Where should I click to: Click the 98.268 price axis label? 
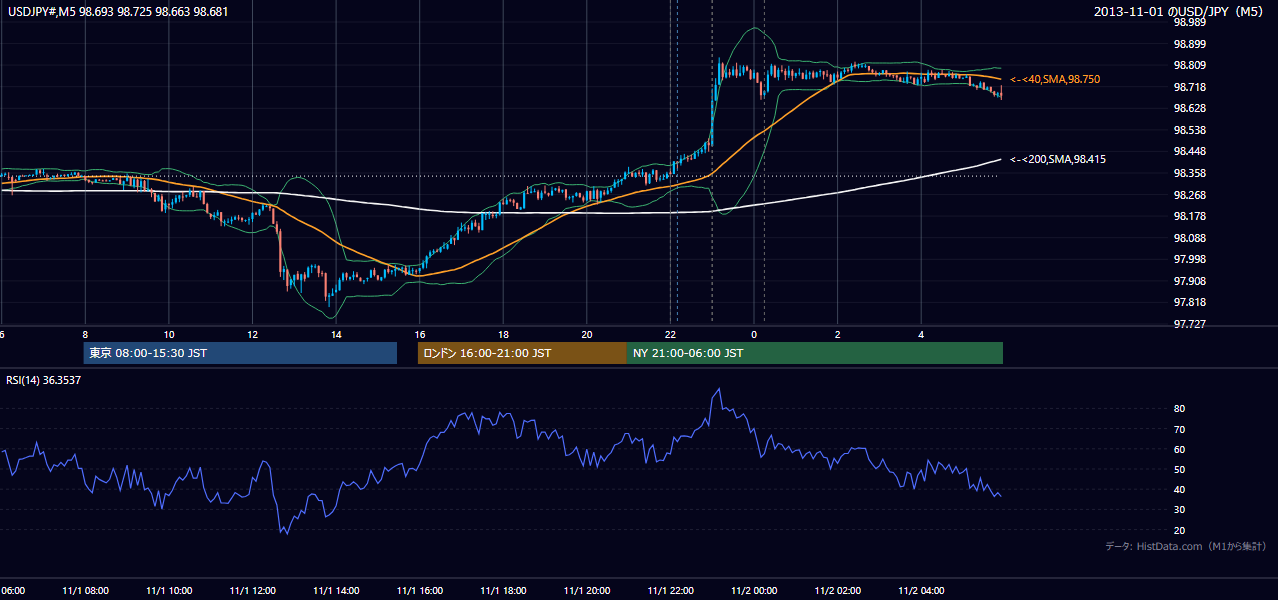[x=1188, y=195]
